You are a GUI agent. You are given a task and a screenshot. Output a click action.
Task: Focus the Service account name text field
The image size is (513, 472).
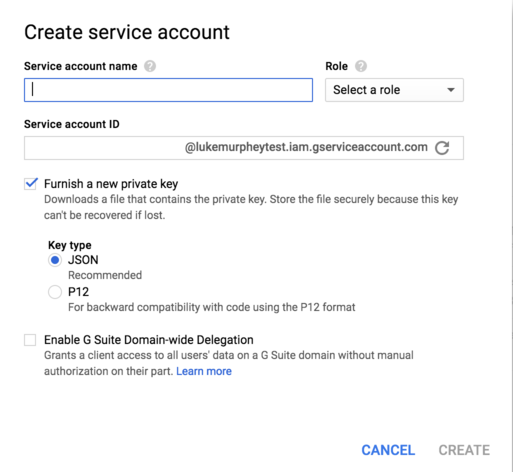click(x=168, y=90)
